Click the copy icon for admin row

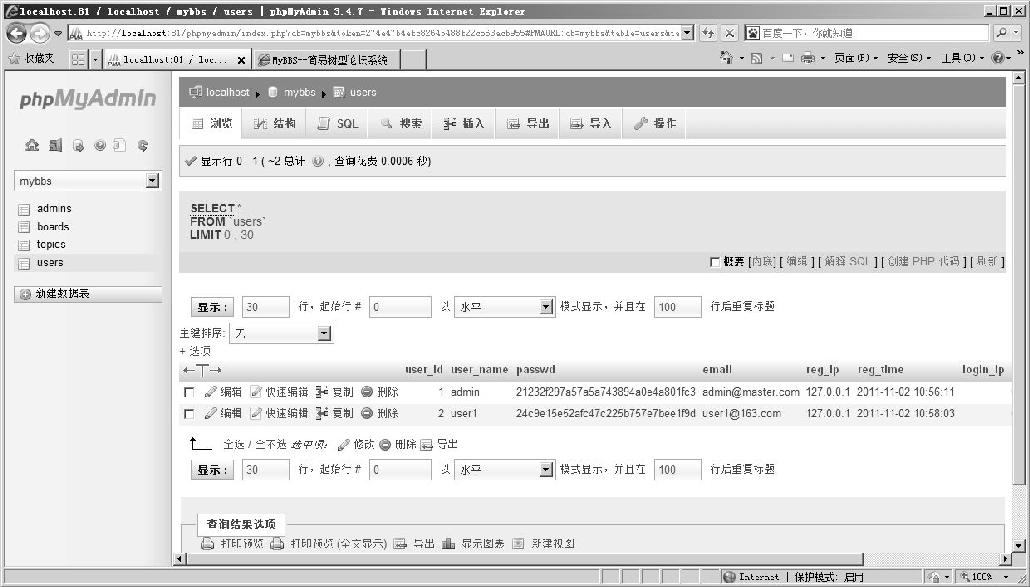tap(322, 392)
